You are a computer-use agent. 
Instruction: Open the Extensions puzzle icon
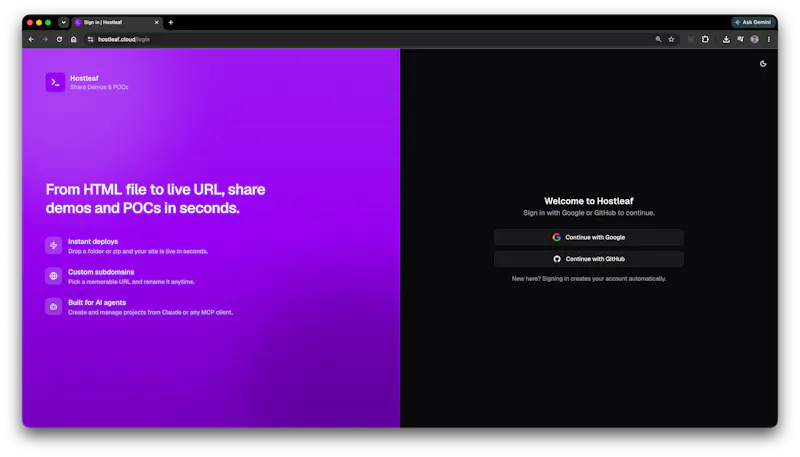705,39
